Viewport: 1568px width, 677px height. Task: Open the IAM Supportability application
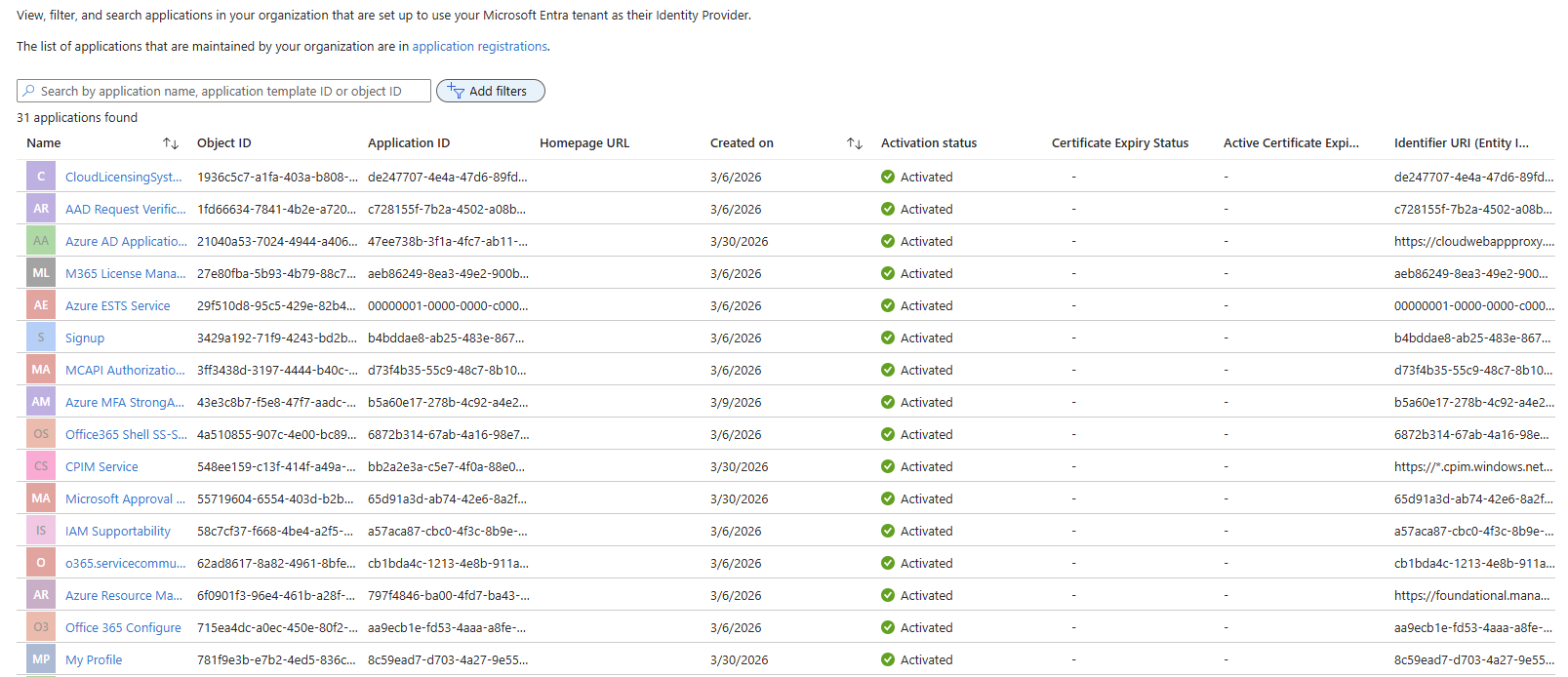pyautogui.click(x=118, y=531)
